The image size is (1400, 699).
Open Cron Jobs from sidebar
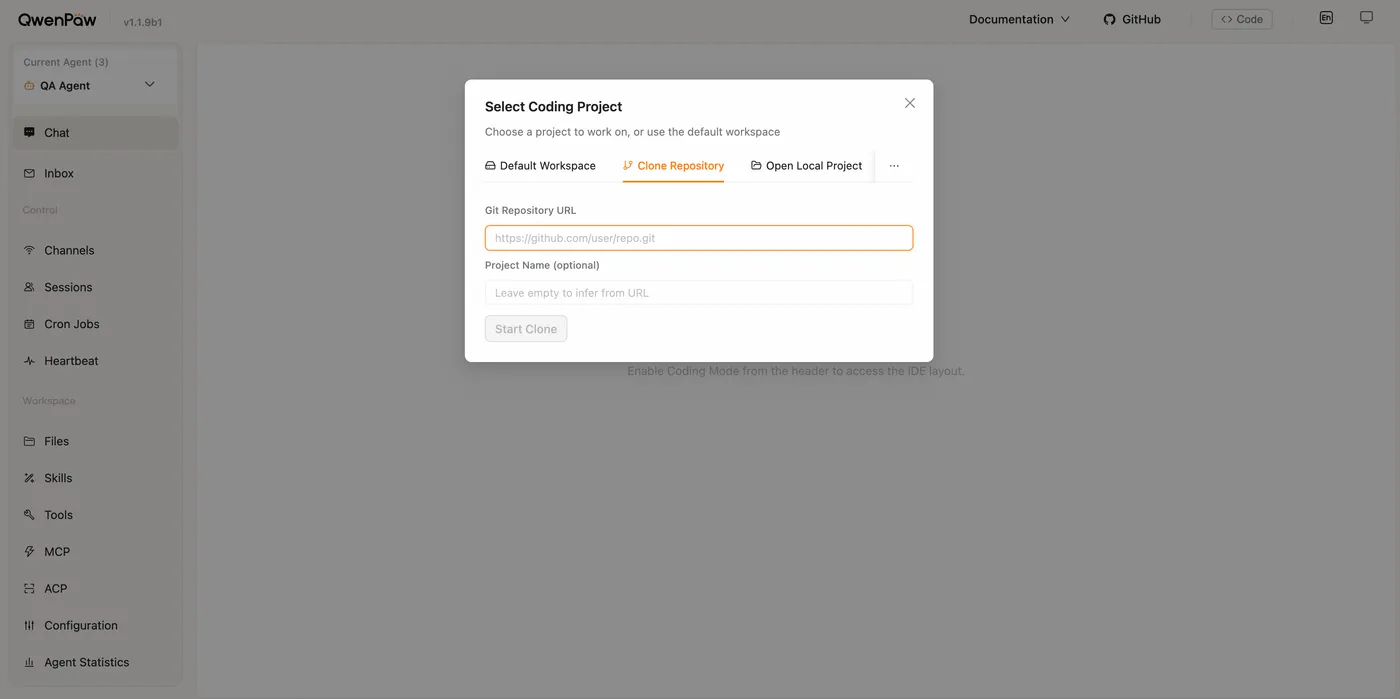[95, 324]
